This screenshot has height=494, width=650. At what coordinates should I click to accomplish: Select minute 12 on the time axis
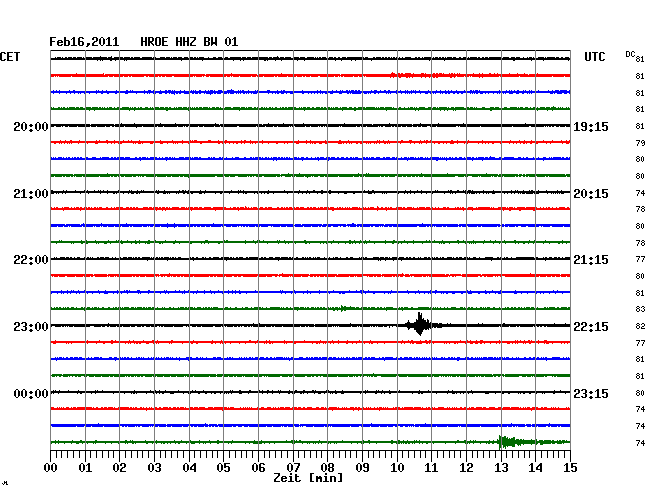[466, 467]
